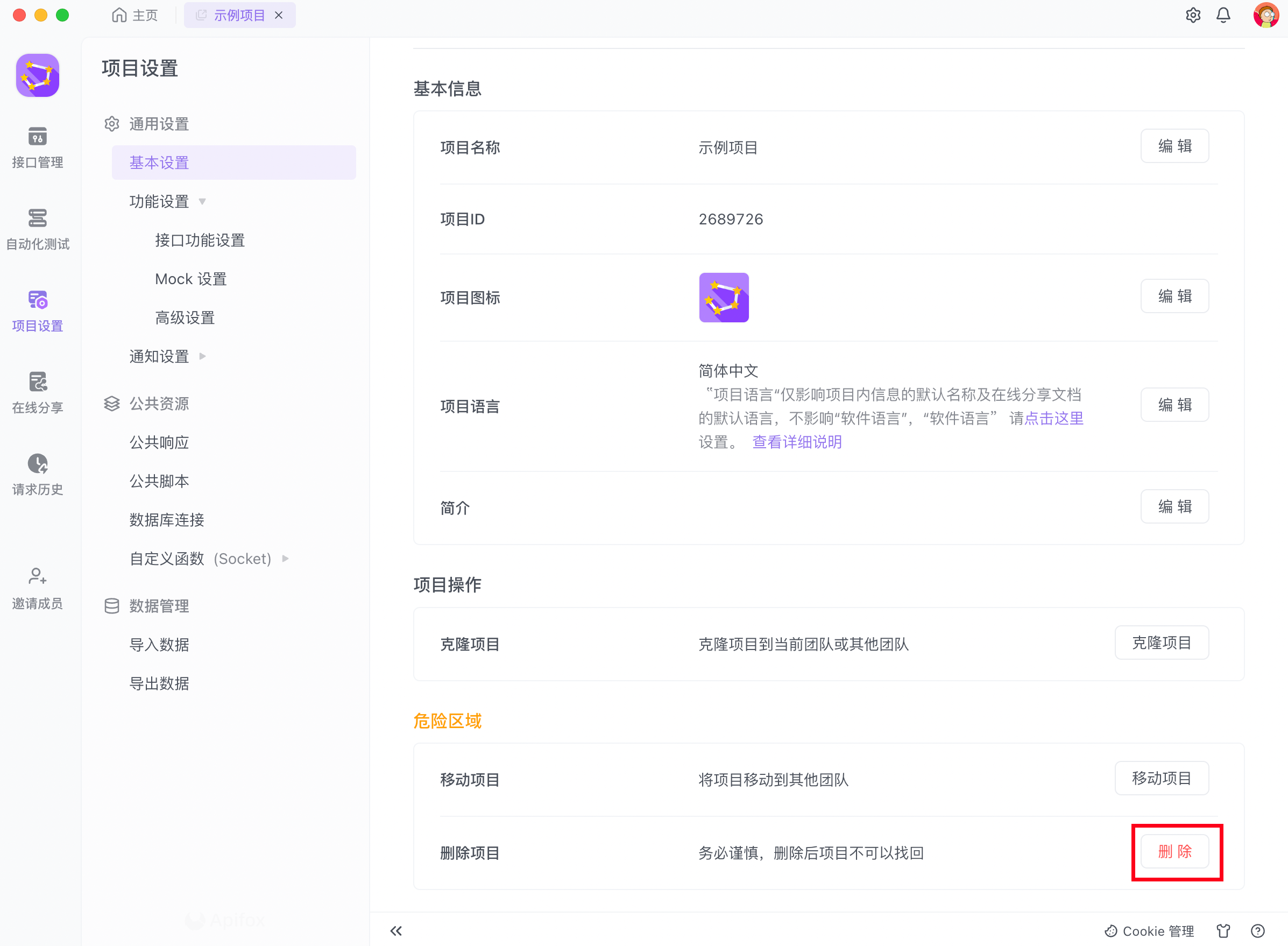Click the 查看详细说明 link
Image resolution: width=1288 pixels, height=946 pixels.
pos(796,441)
